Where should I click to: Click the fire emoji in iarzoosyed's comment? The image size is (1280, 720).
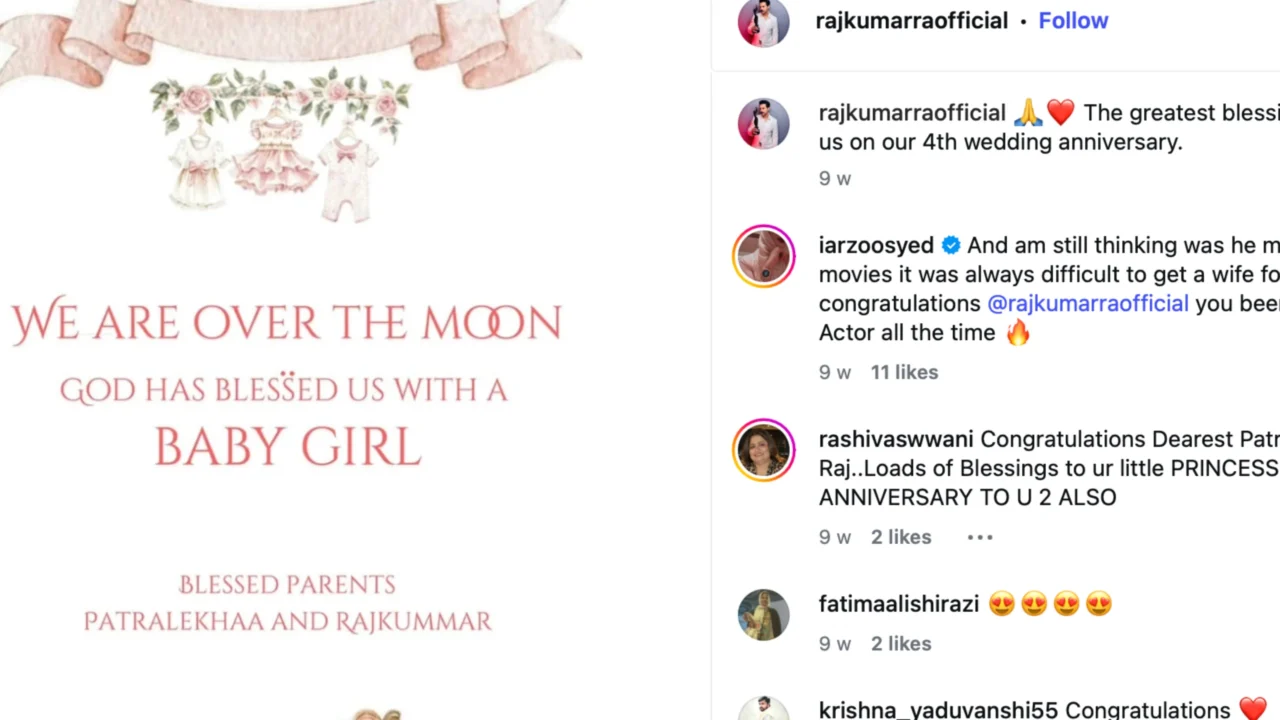click(x=1018, y=332)
